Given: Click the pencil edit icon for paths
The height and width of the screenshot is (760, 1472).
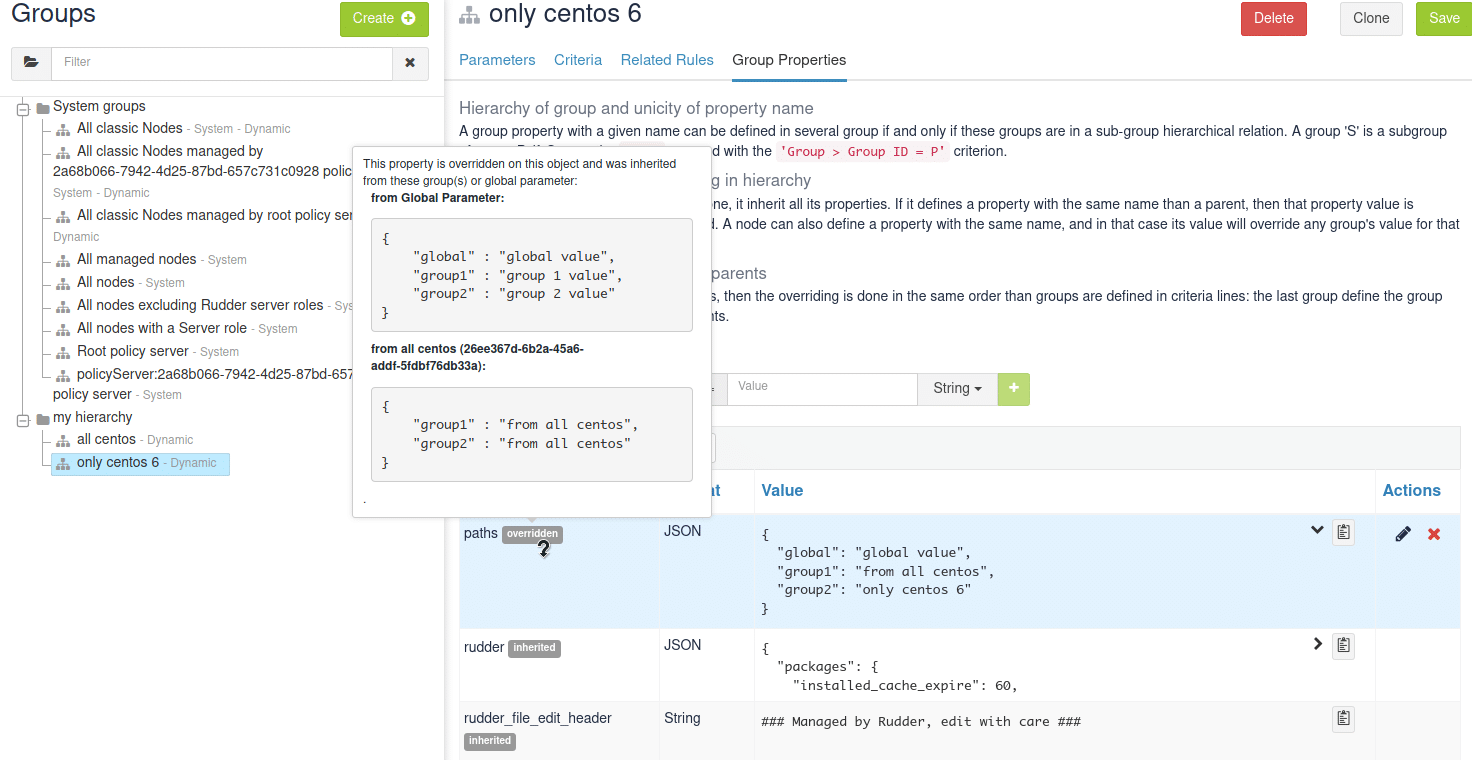Looking at the screenshot, I should coord(1403,534).
